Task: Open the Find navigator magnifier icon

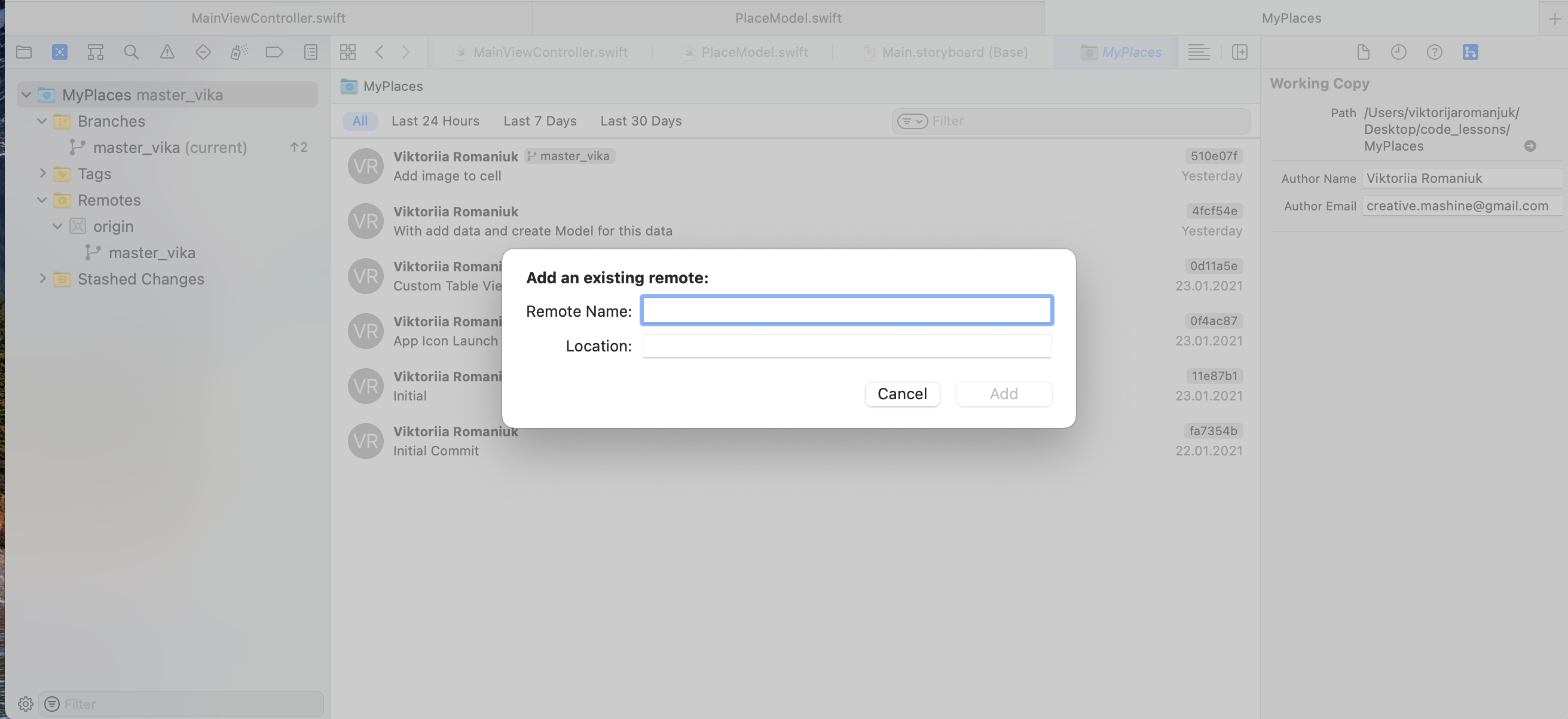Action: point(132,52)
